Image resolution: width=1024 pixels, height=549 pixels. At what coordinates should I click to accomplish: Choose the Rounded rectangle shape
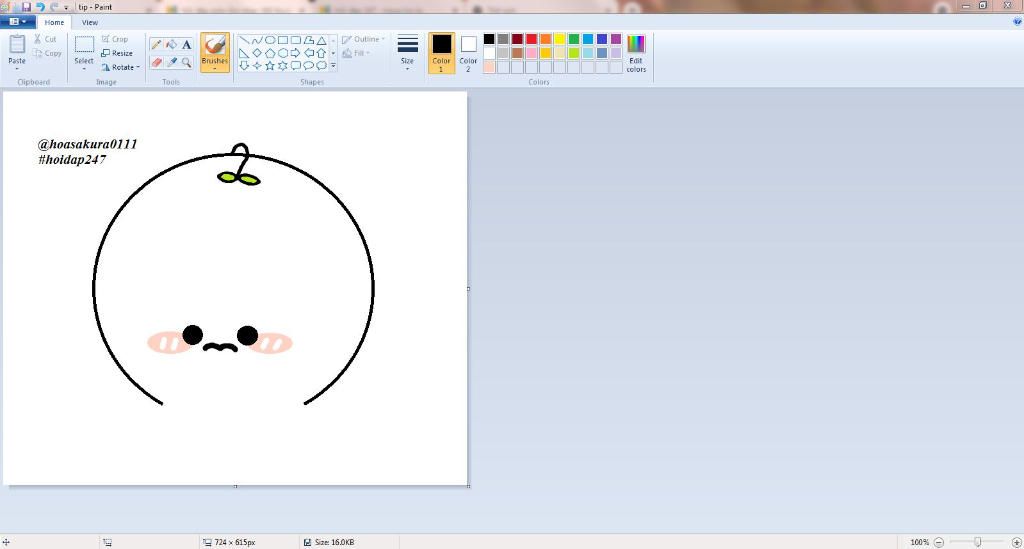coord(295,40)
